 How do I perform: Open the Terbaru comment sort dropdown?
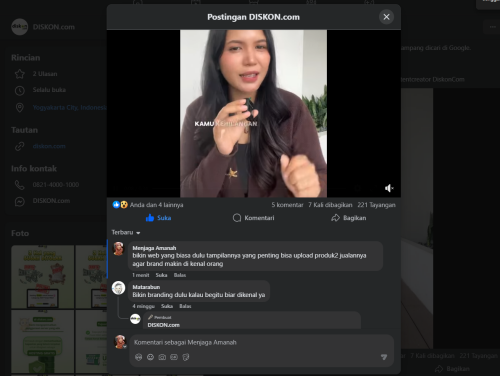[126, 232]
